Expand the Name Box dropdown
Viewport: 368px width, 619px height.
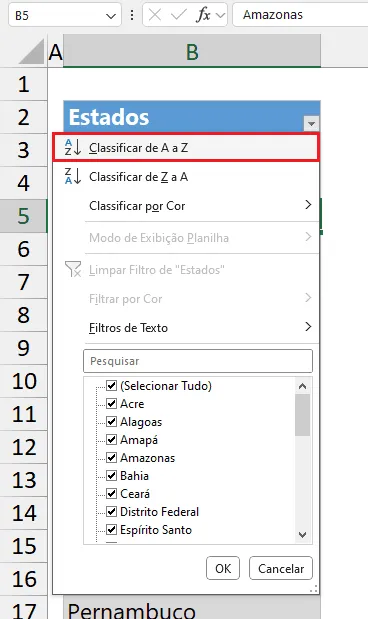(x=111, y=16)
